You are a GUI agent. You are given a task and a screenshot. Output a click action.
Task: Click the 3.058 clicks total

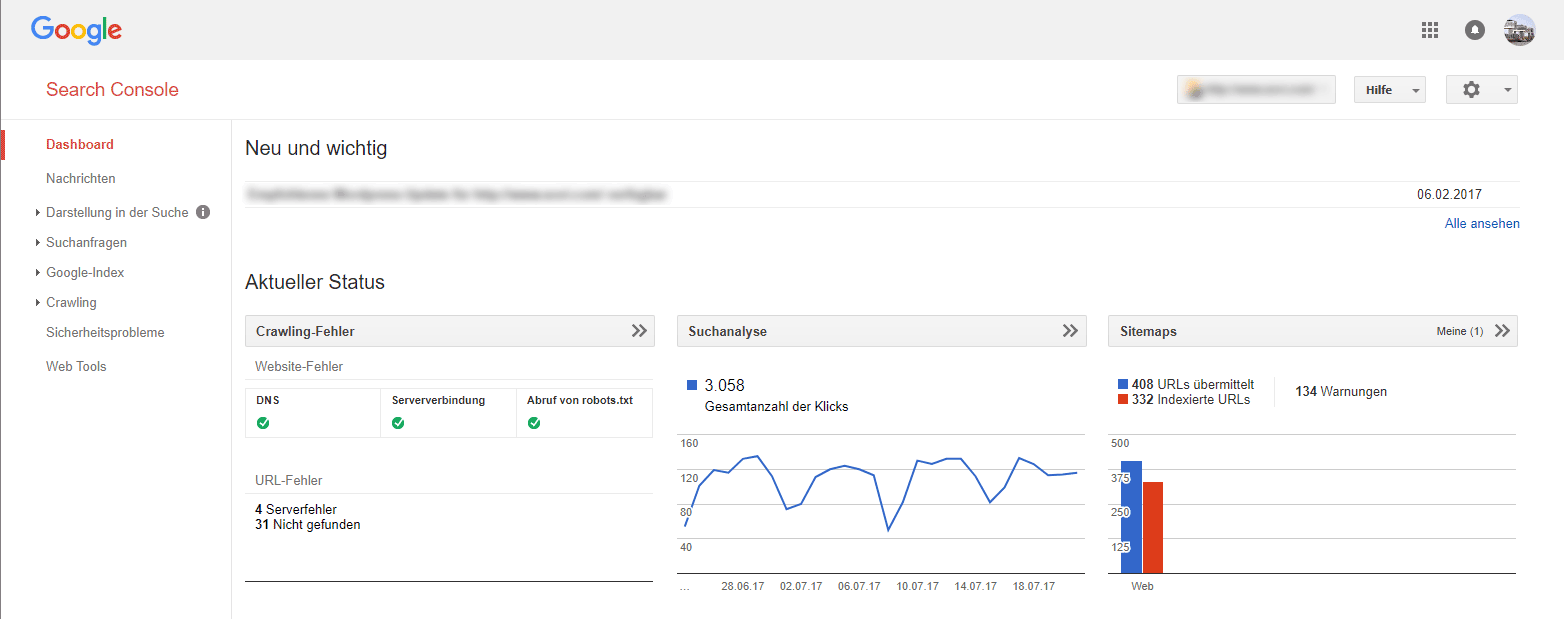coord(724,385)
